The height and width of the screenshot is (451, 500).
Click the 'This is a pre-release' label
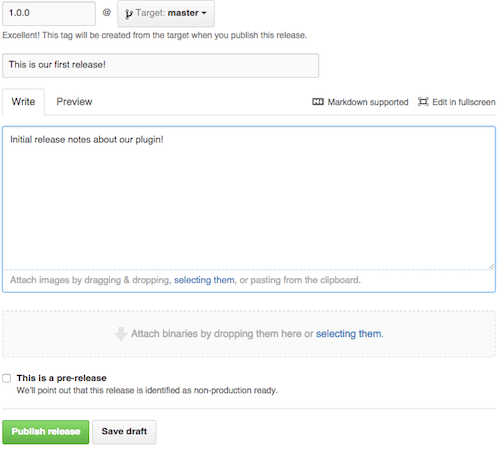click(x=62, y=378)
